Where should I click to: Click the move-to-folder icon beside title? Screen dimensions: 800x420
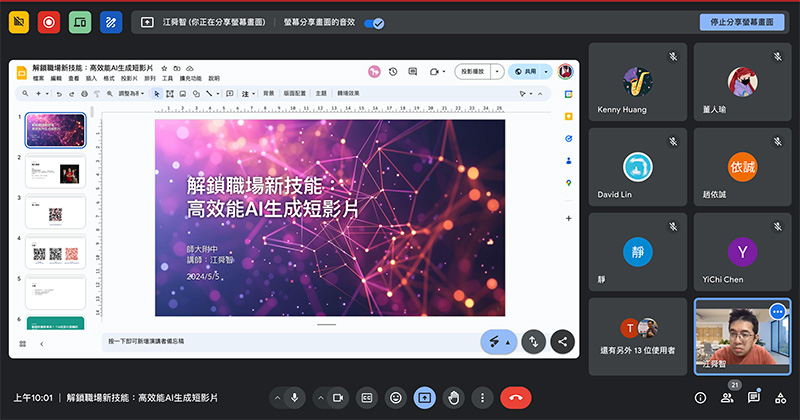pos(177,68)
